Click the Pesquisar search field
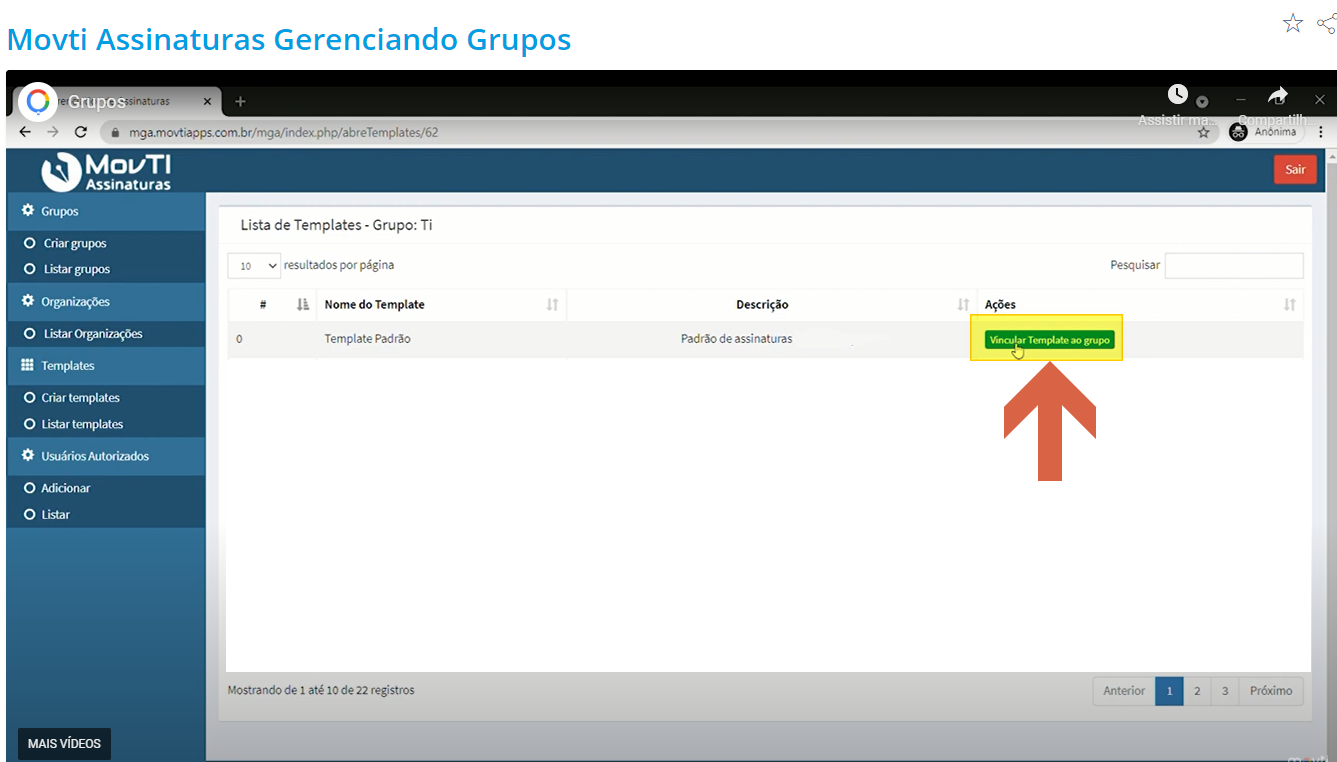 pyautogui.click(x=1234, y=265)
